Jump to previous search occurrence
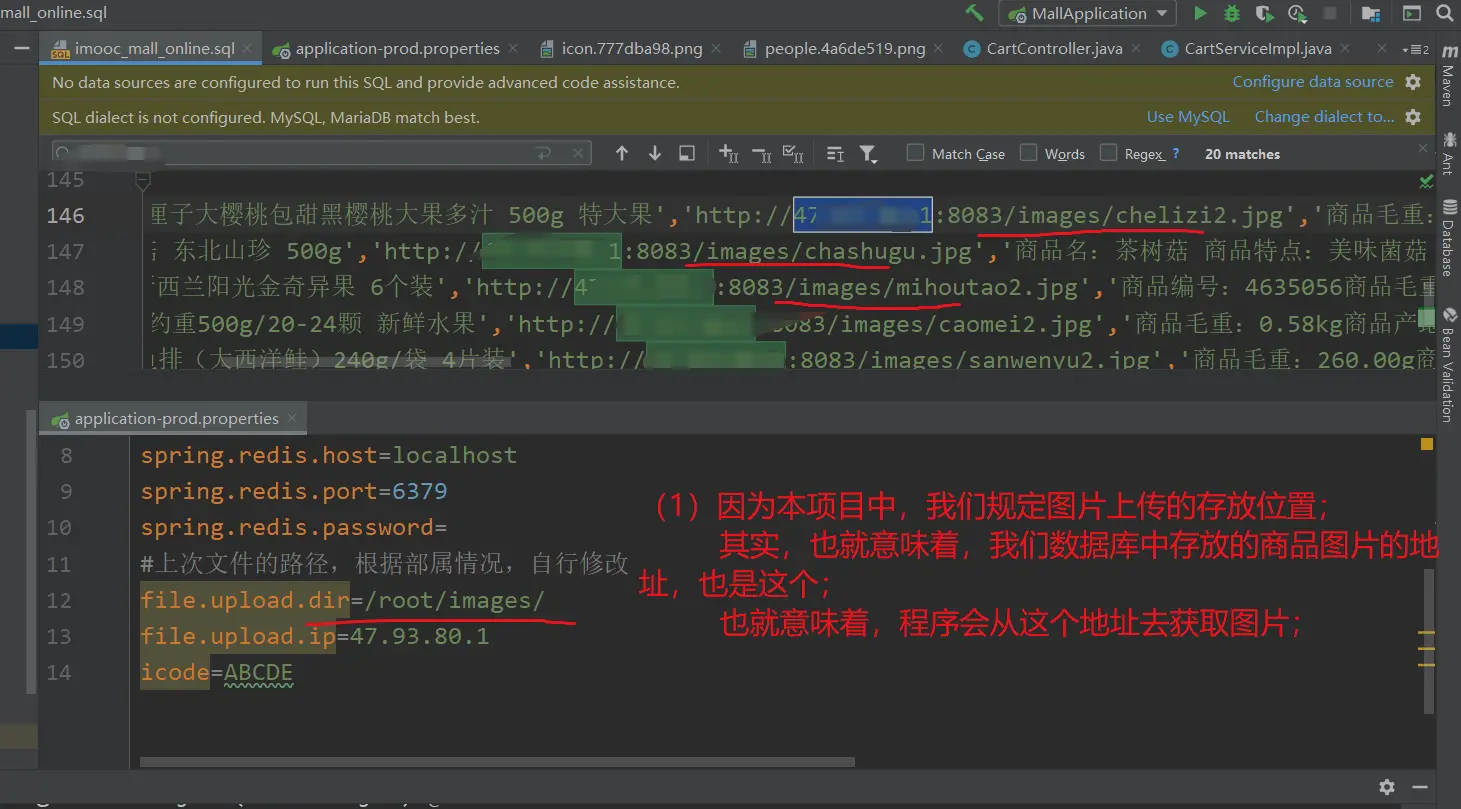This screenshot has width=1461, height=809. click(622, 153)
